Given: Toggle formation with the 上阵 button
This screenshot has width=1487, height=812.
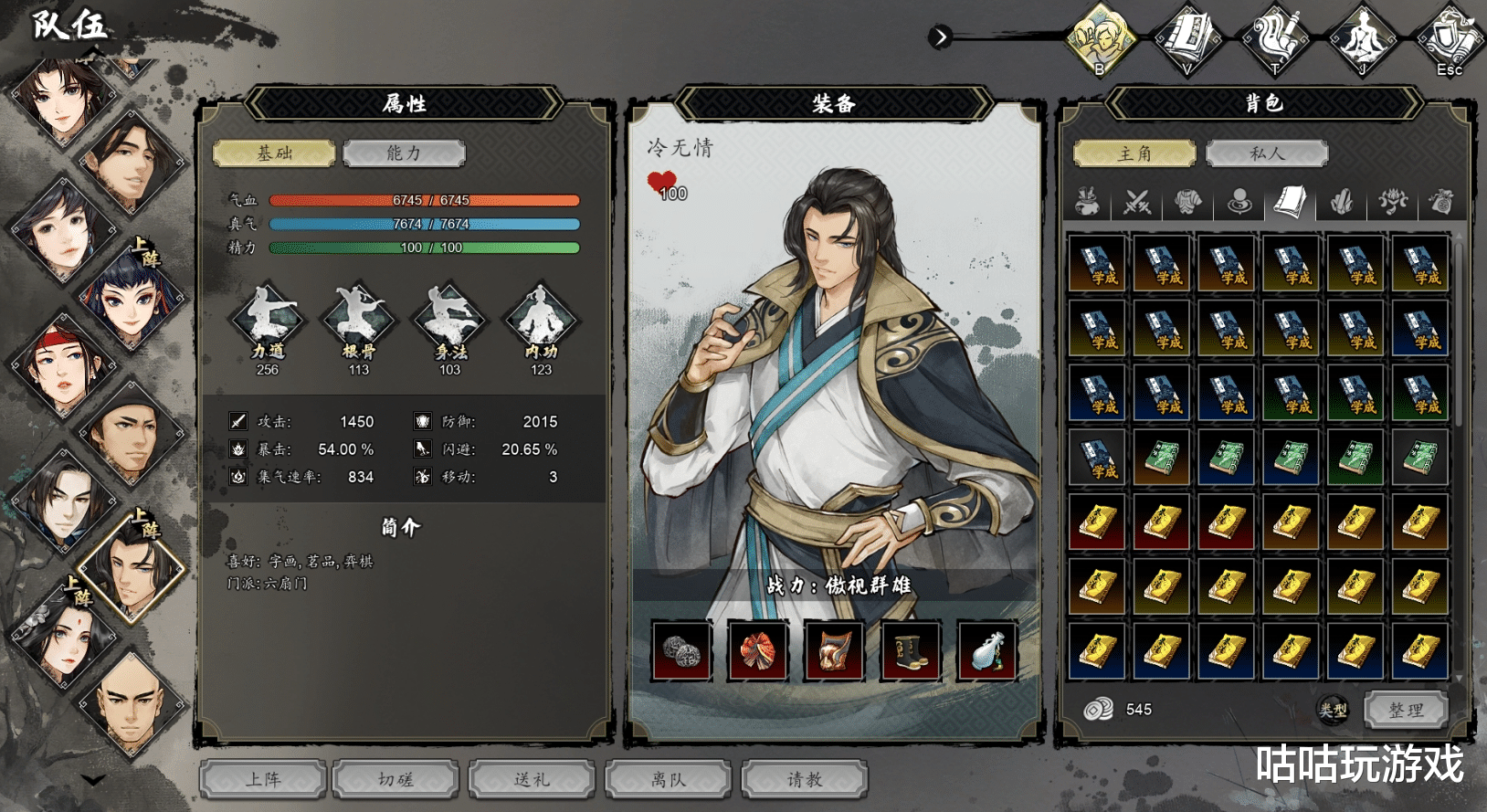Looking at the screenshot, I should coord(263,779).
